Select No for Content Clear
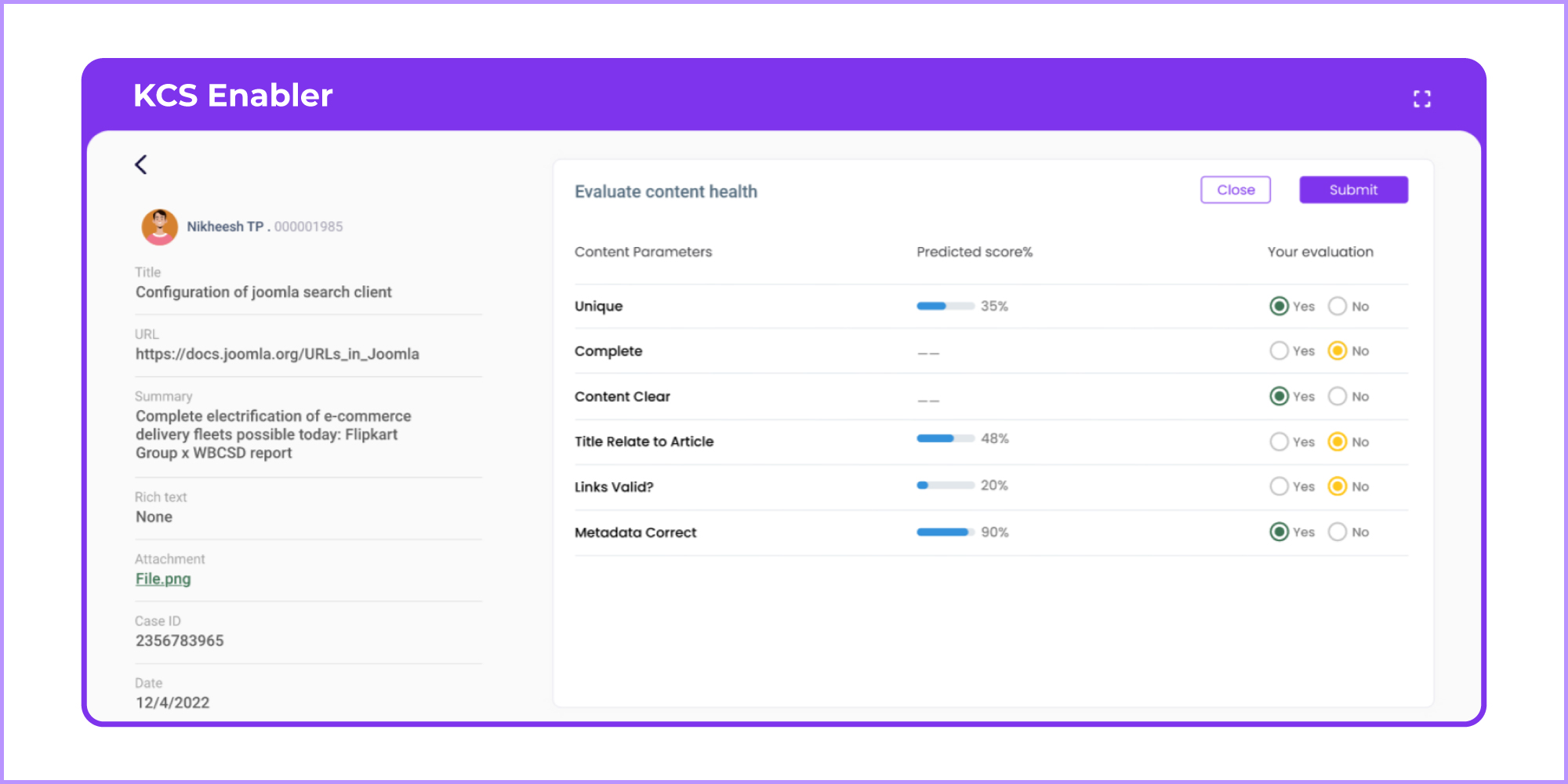This screenshot has width=1568, height=784. (1337, 396)
